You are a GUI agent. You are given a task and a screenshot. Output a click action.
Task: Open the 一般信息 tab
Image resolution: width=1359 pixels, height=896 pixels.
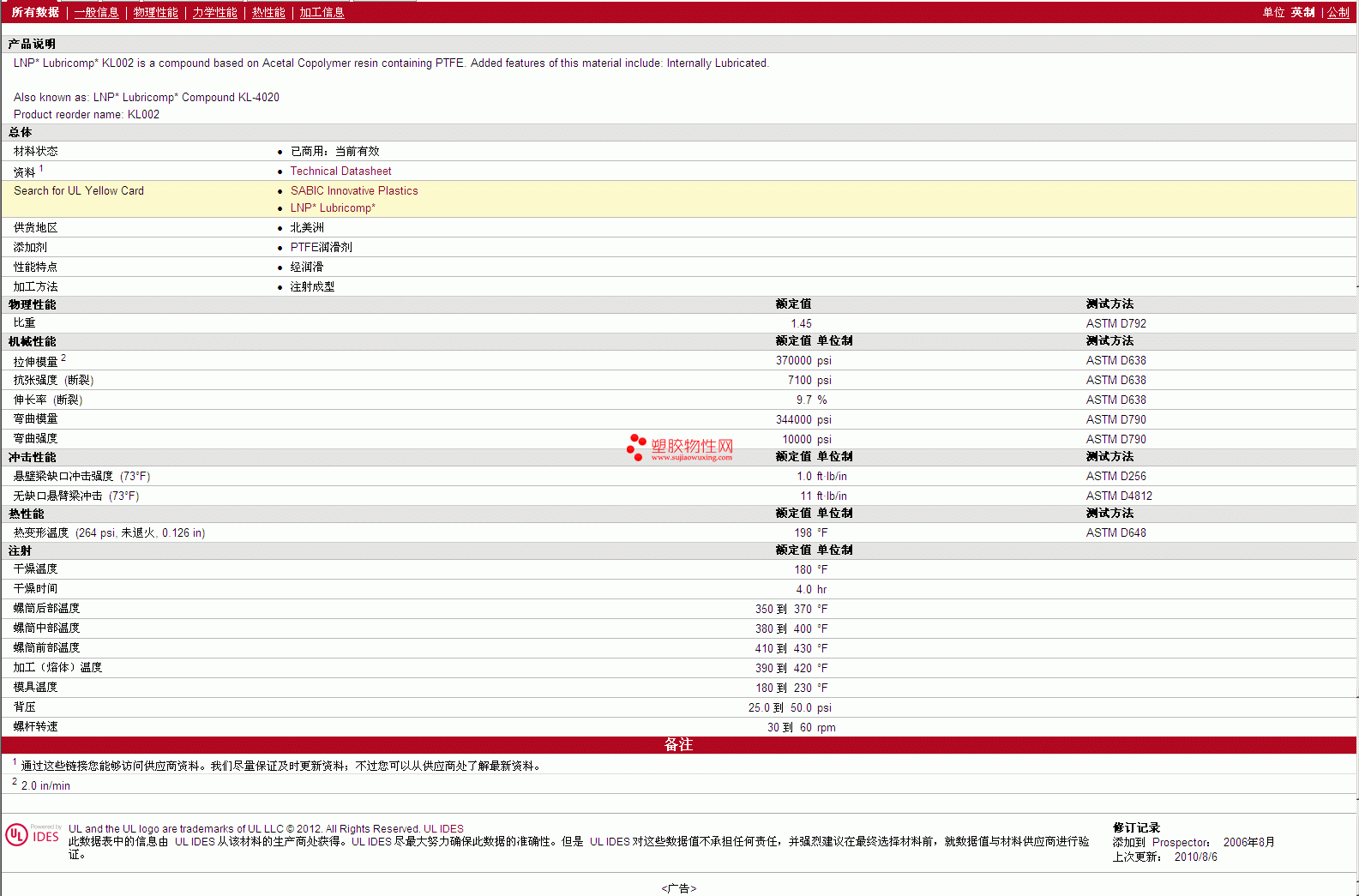(96, 12)
